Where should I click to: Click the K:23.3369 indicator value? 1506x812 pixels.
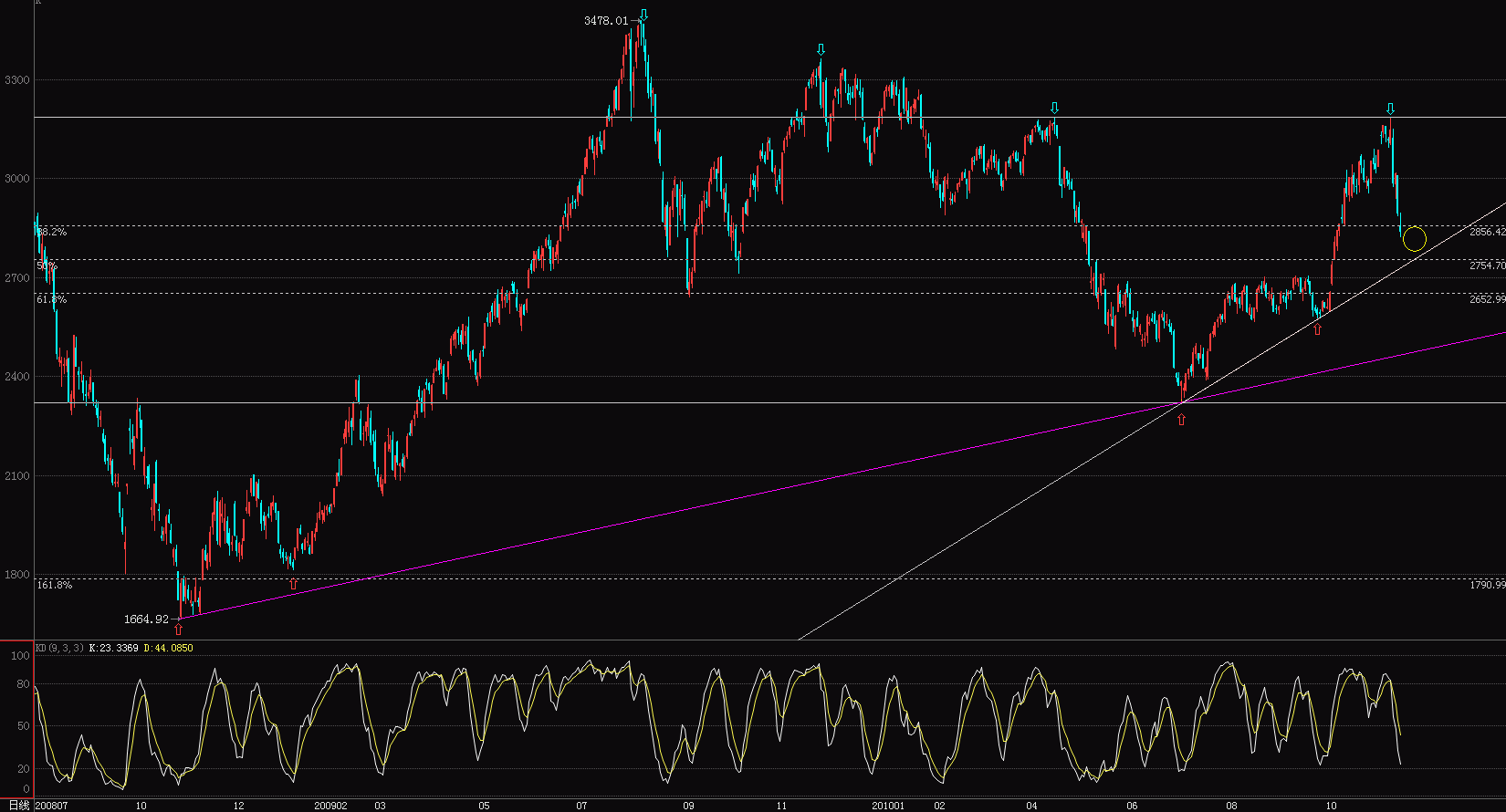tap(114, 648)
